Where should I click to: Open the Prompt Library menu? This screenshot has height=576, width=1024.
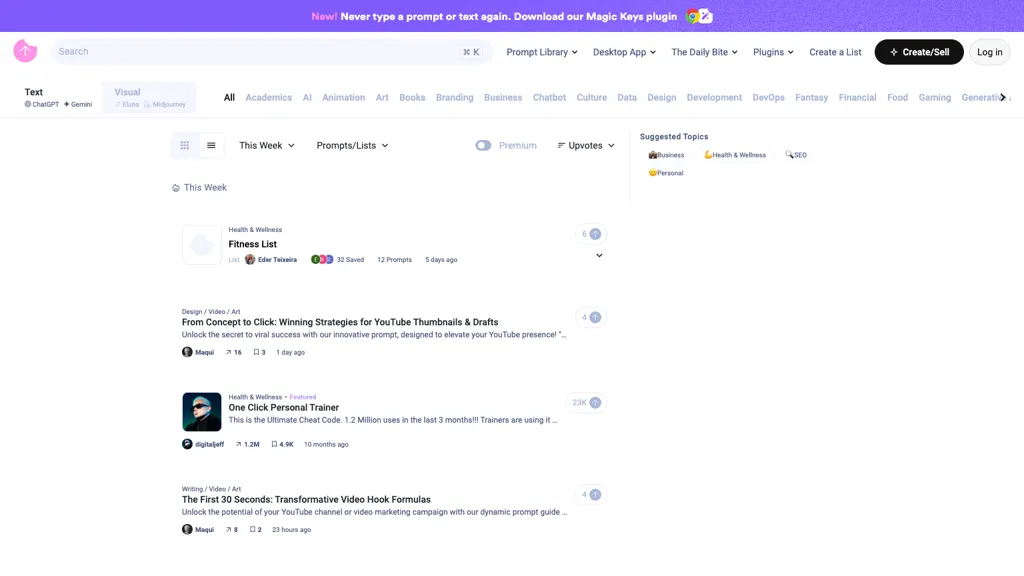[543, 52]
